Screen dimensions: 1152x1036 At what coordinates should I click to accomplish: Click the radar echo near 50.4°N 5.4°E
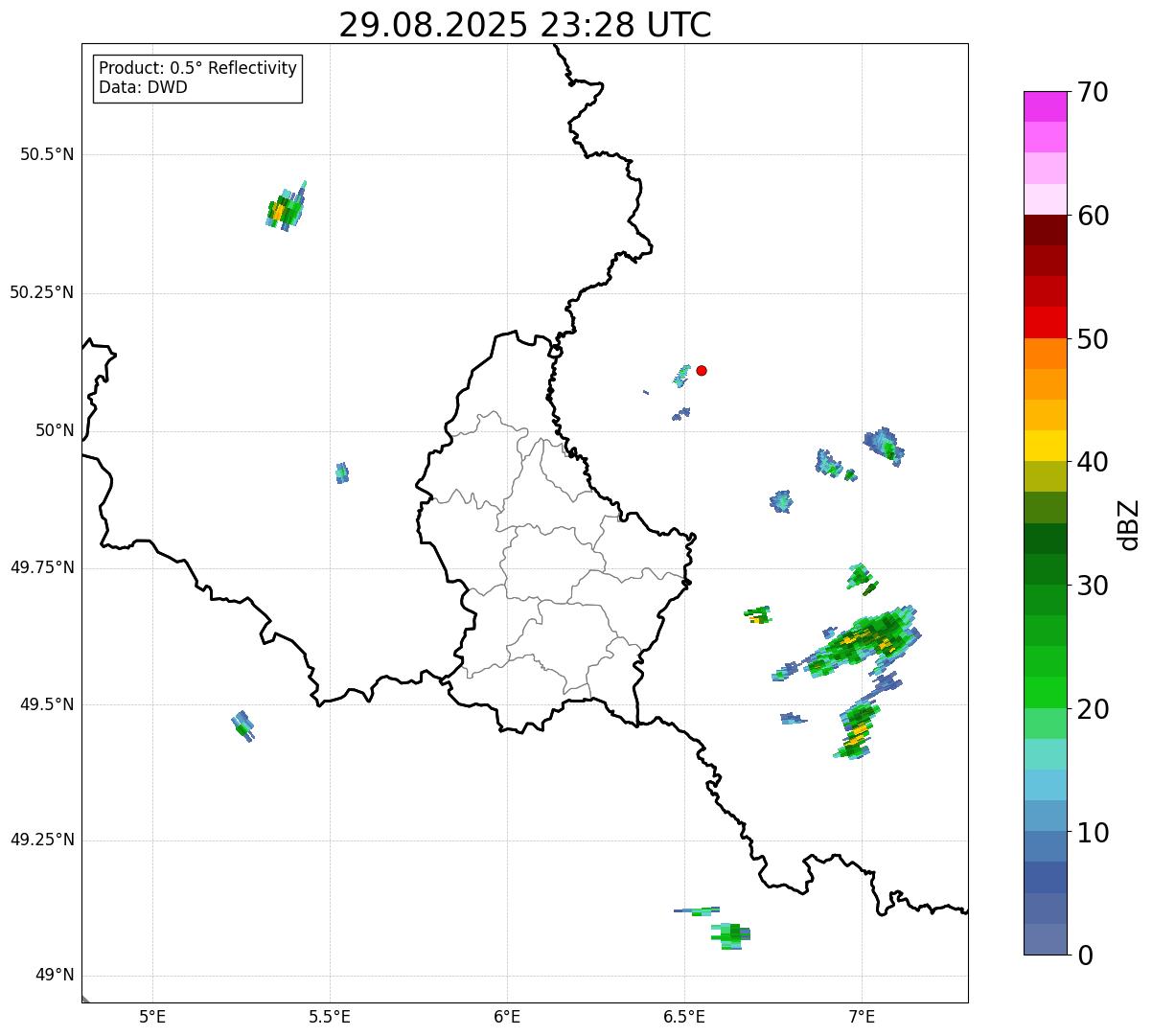point(286,209)
